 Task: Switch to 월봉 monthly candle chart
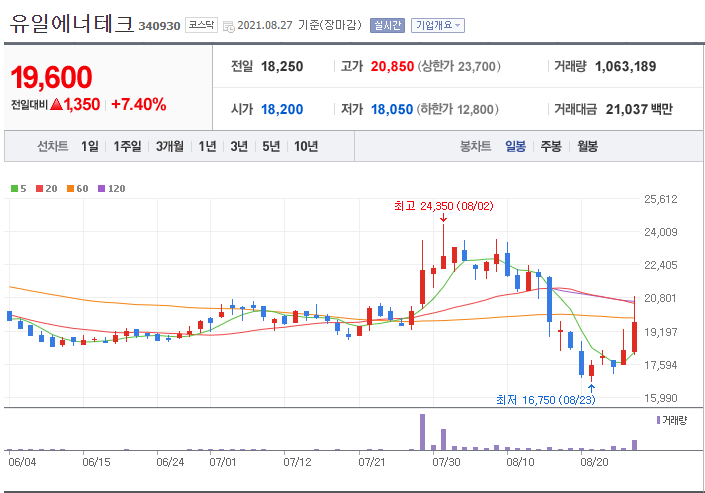(587, 146)
